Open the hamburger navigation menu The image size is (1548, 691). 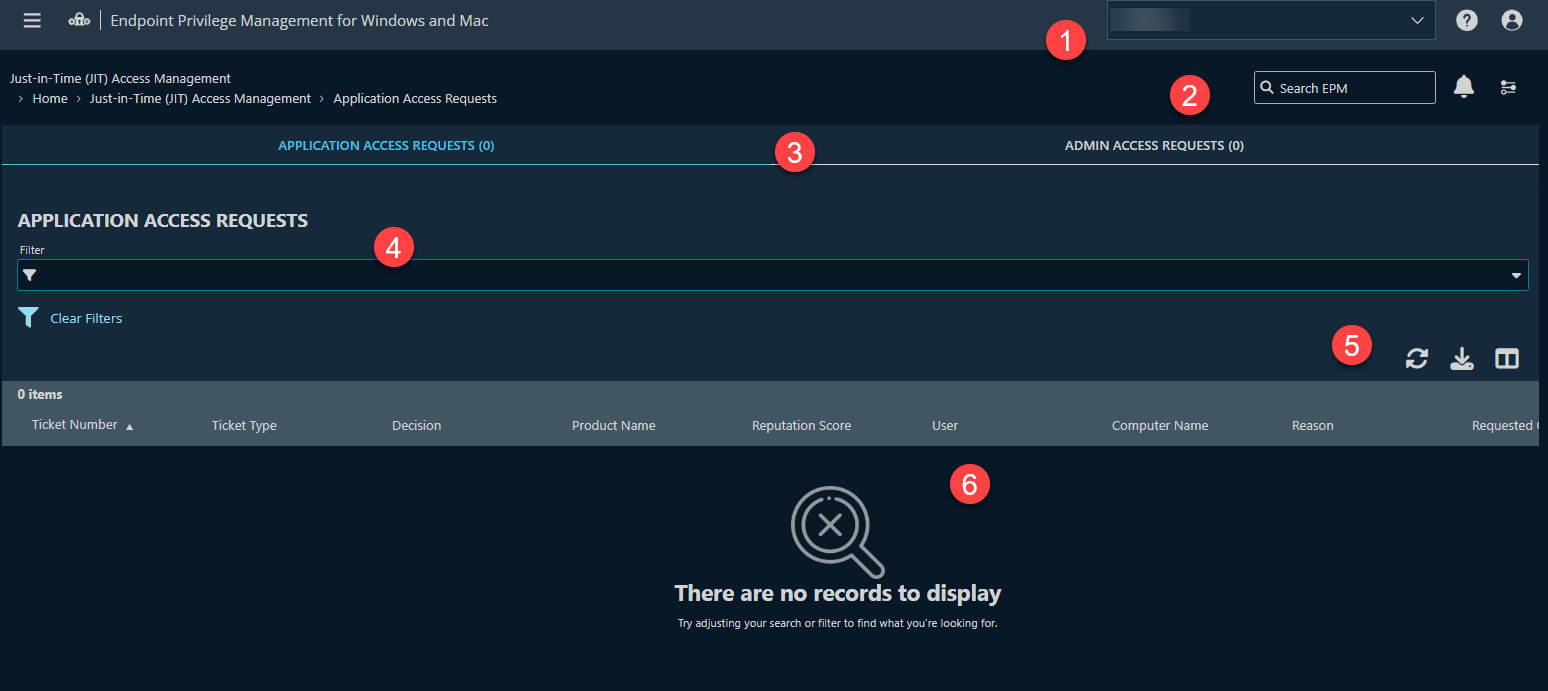coord(32,20)
